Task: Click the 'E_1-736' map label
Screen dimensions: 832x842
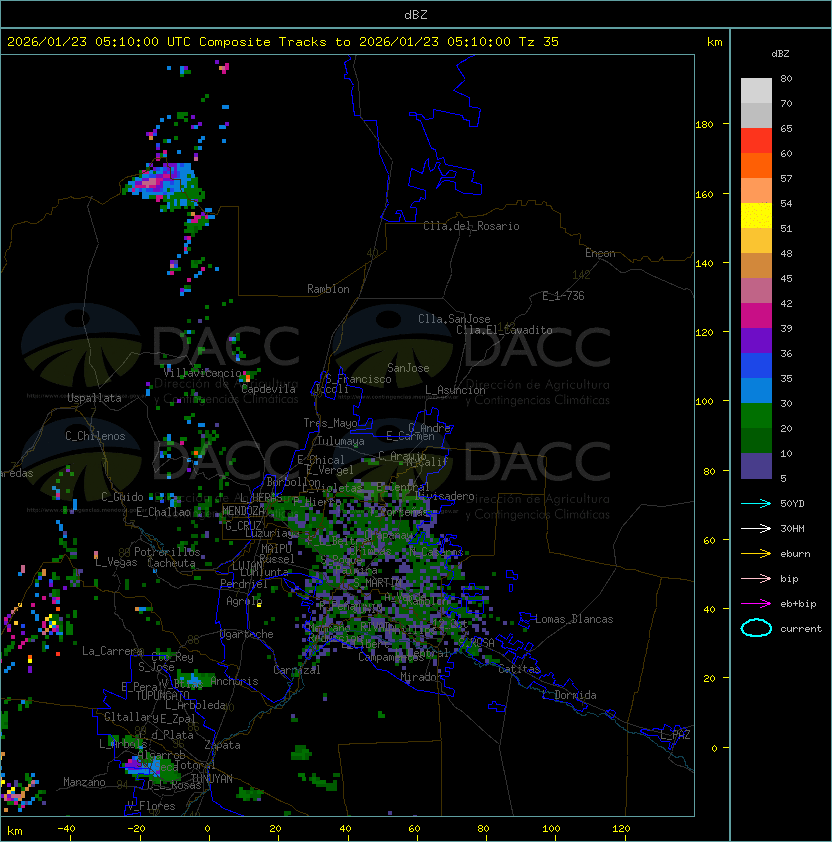Action: click(563, 296)
